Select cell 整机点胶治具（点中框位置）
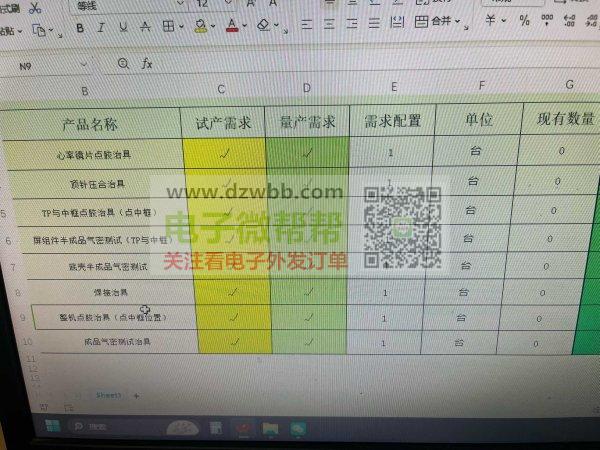Viewport: 600px width, 450px height. (x=111, y=317)
